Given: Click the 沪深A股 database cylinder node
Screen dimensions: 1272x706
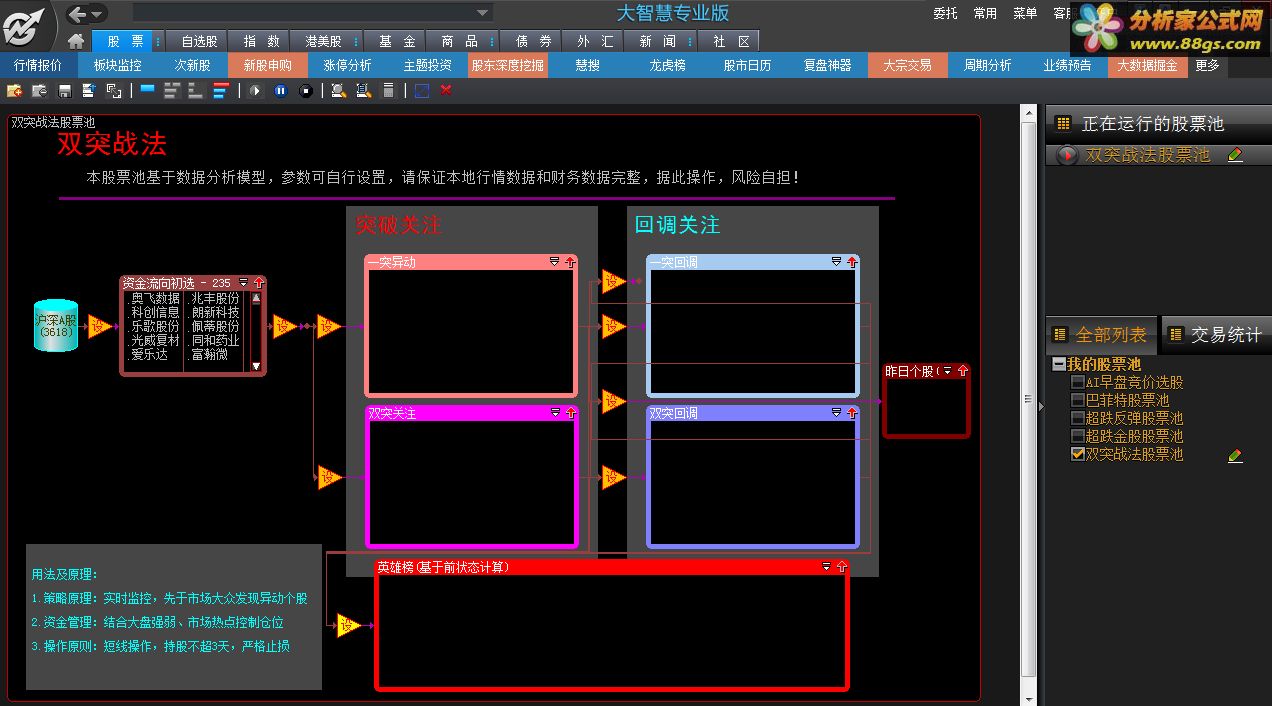Looking at the screenshot, I should tap(56, 325).
